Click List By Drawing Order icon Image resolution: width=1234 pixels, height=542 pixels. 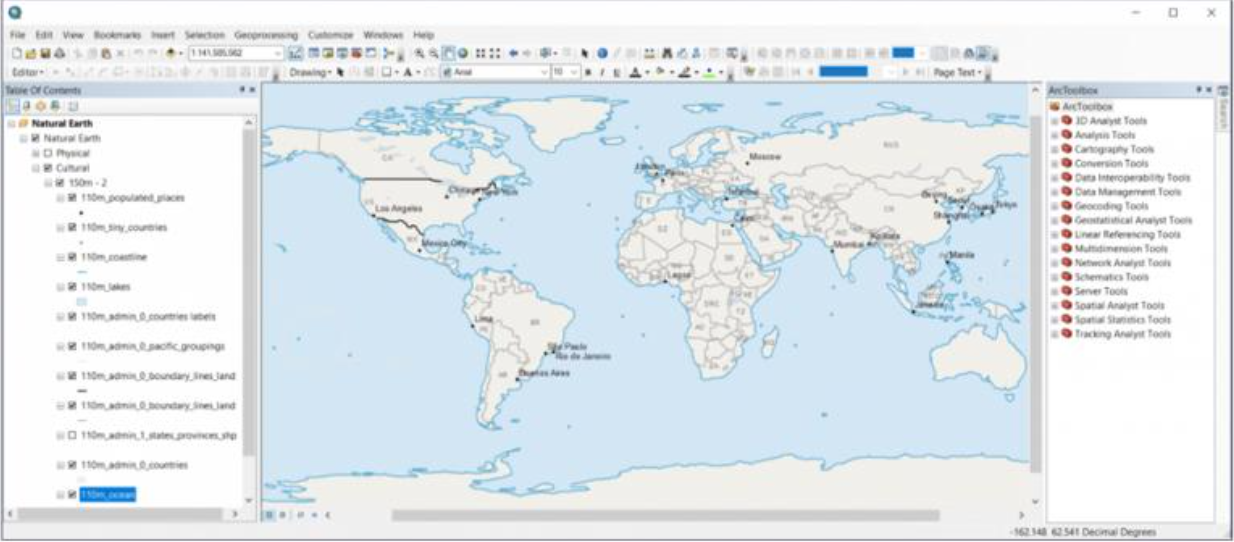[x=11, y=104]
